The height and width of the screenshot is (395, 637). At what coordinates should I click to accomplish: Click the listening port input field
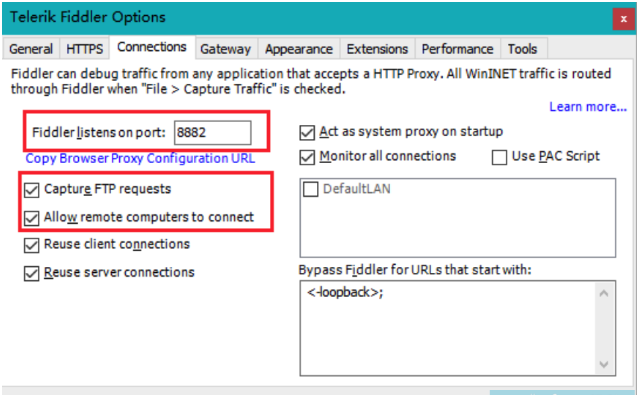(x=212, y=132)
